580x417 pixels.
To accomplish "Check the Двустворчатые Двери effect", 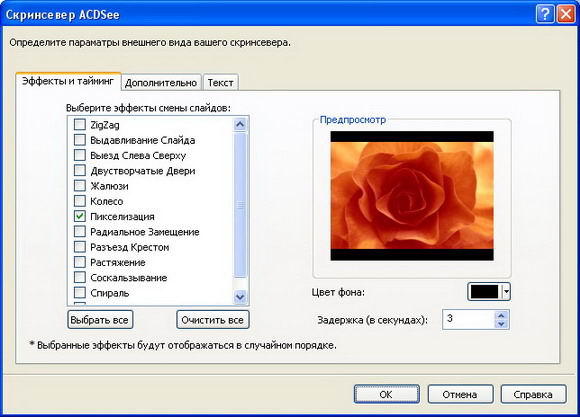I will [80, 170].
